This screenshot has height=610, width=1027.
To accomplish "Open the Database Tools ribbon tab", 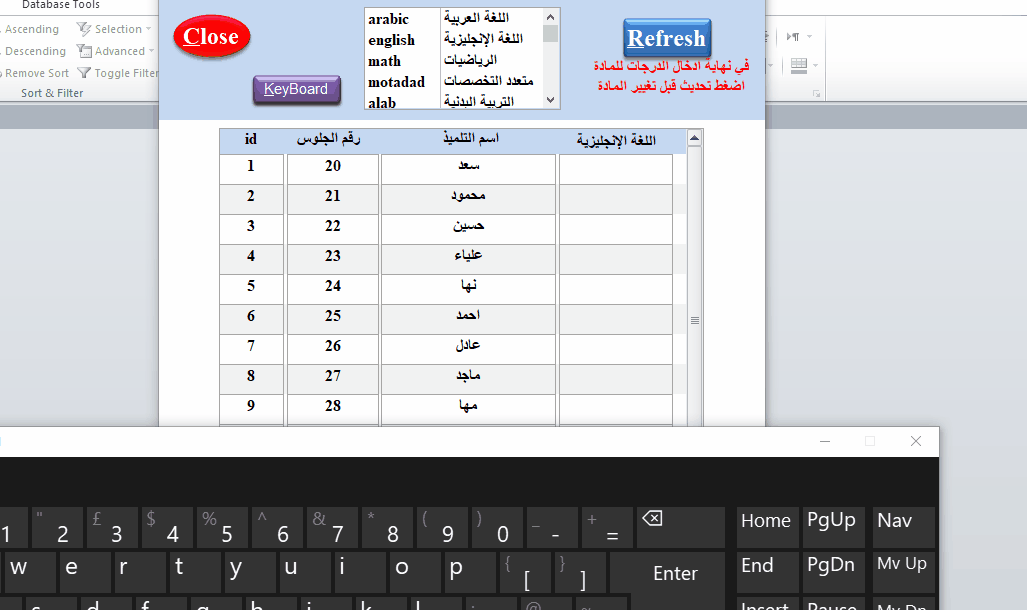I will 60,5.
